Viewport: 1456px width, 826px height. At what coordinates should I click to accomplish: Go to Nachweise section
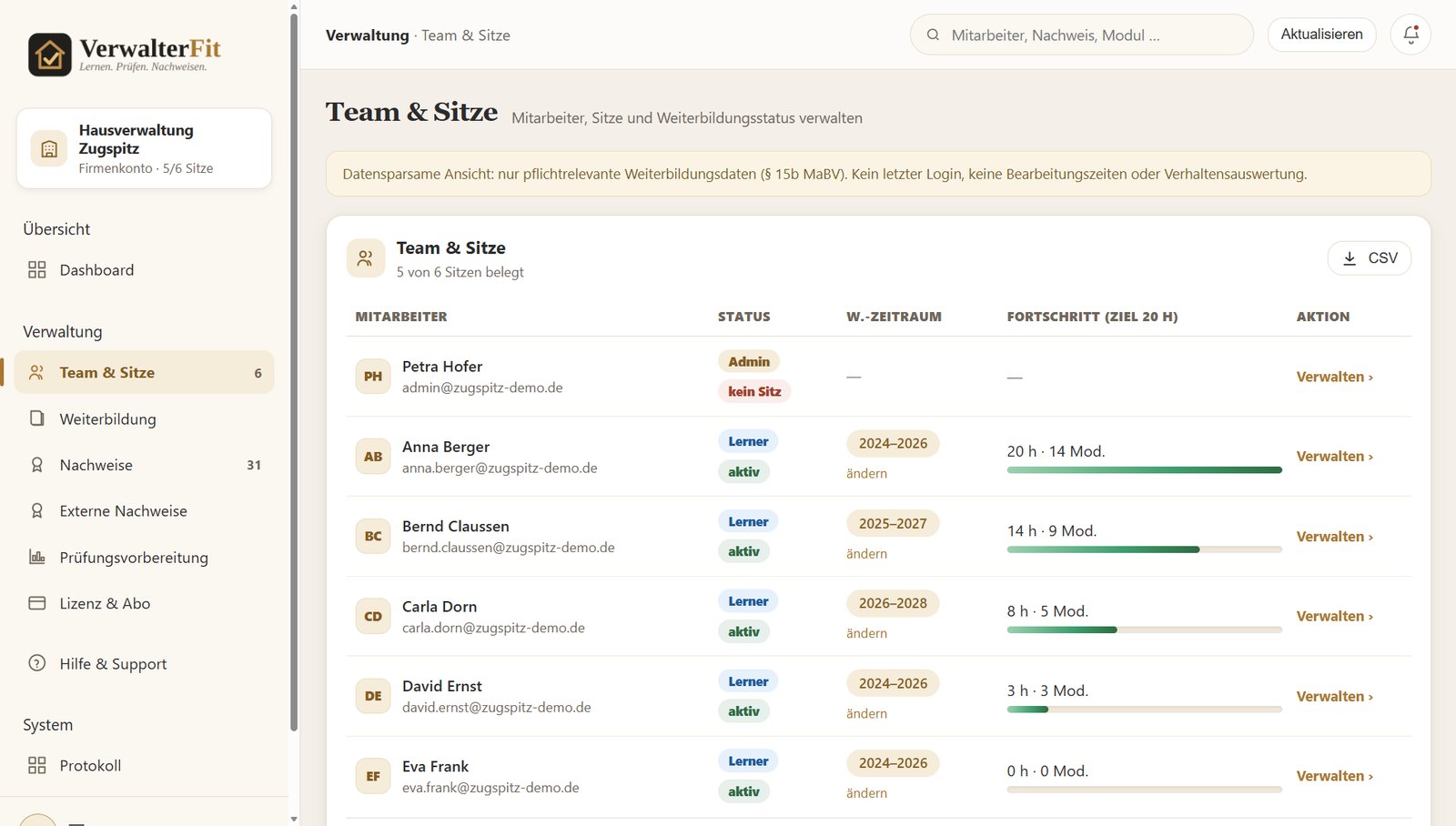(144, 465)
